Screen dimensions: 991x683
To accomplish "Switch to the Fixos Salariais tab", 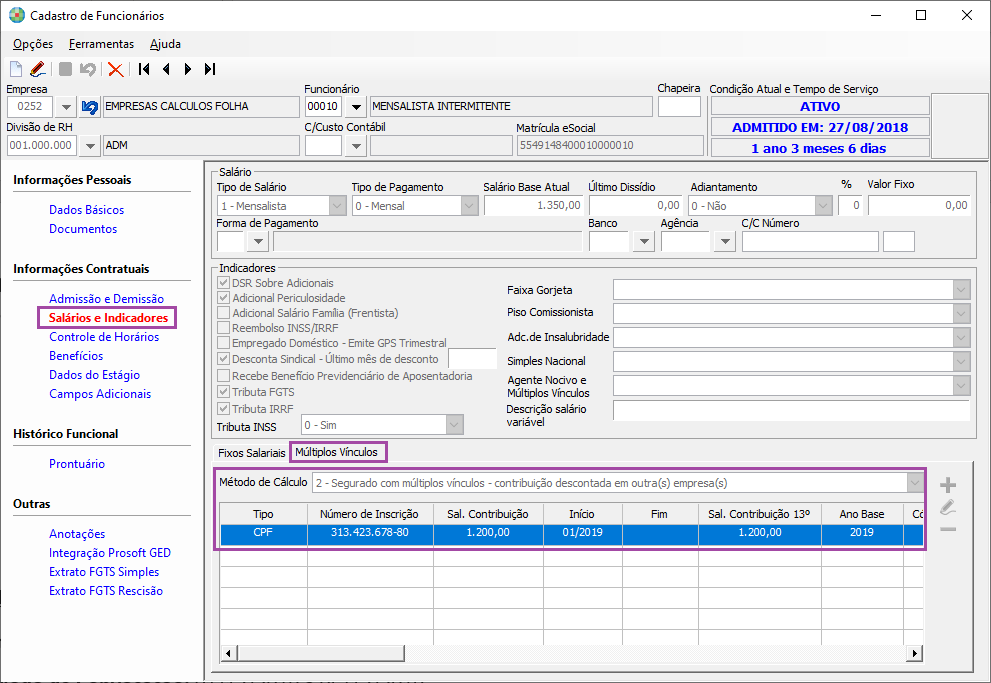I will [252, 453].
